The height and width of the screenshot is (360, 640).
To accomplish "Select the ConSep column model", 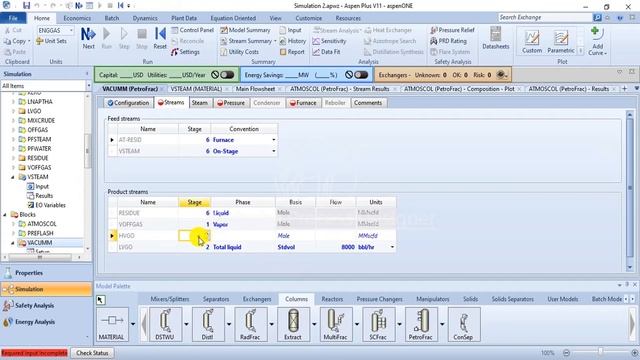I will 463,324.
